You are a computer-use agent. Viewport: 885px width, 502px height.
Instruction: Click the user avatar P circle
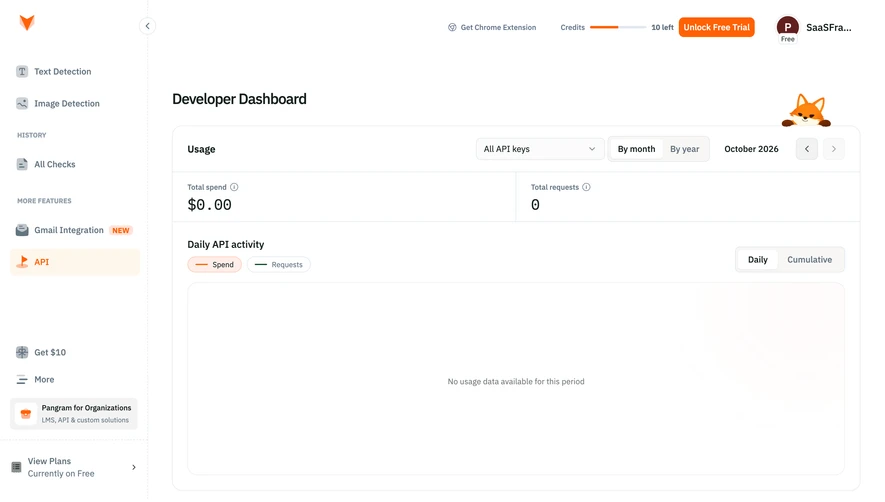pyautogui.click(x=787, y=27)
